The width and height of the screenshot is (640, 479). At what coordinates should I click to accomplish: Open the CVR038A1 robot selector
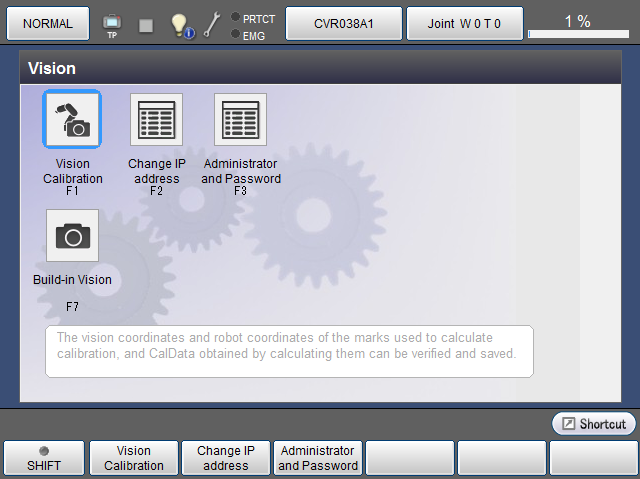344,23
